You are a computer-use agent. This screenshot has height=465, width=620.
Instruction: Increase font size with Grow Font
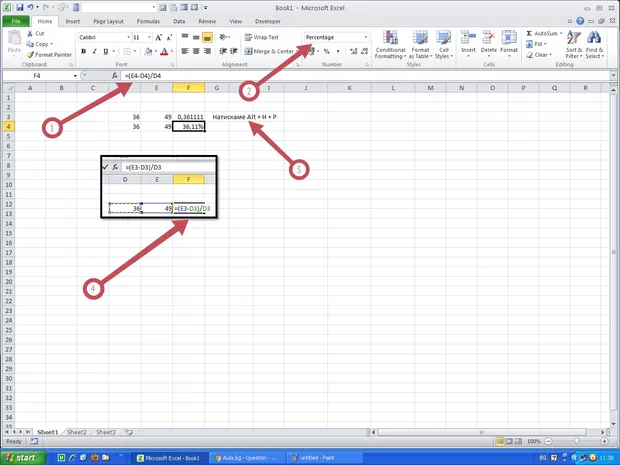point(159,38)
